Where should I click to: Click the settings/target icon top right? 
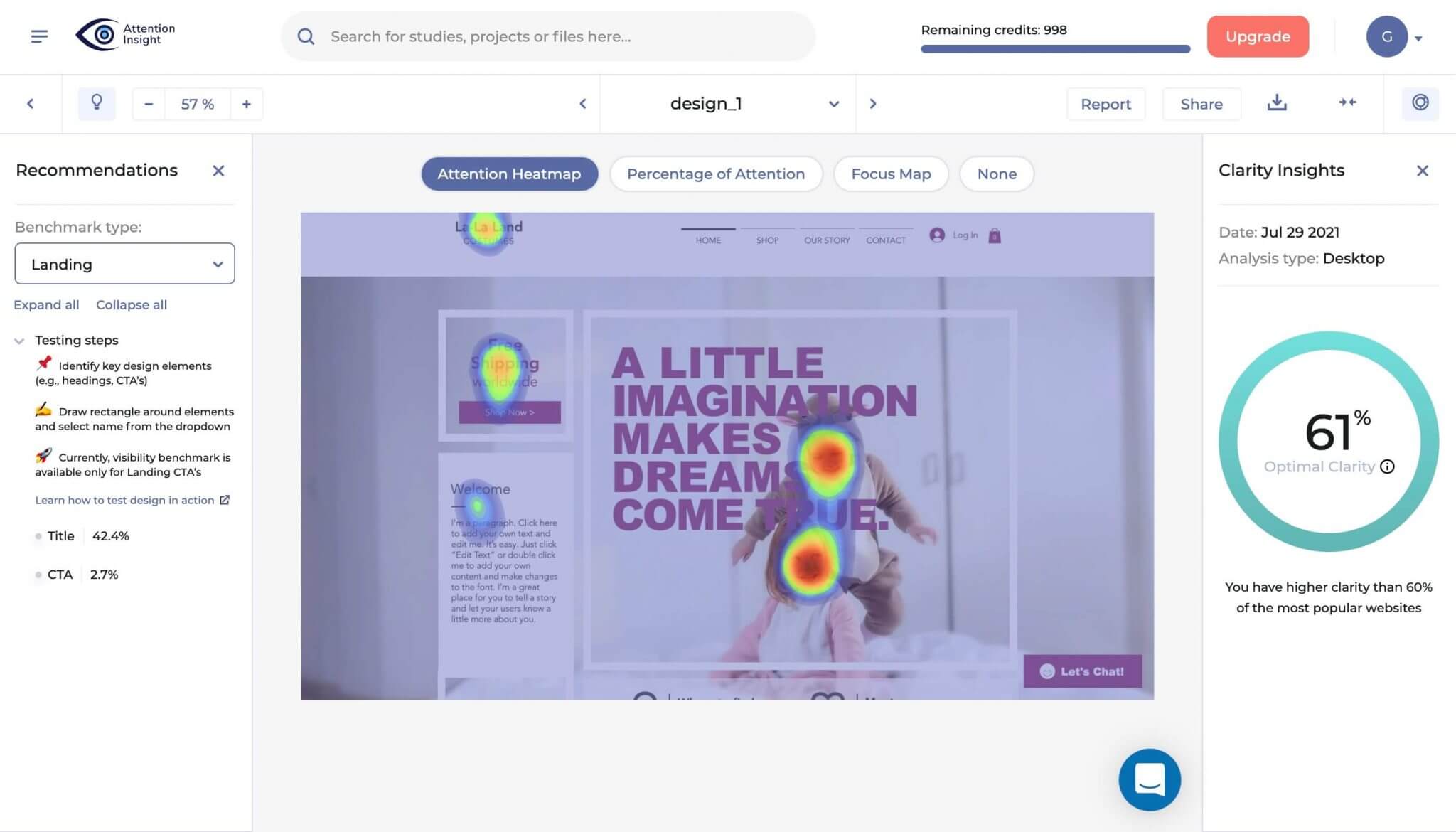[x=1421, y=103]
